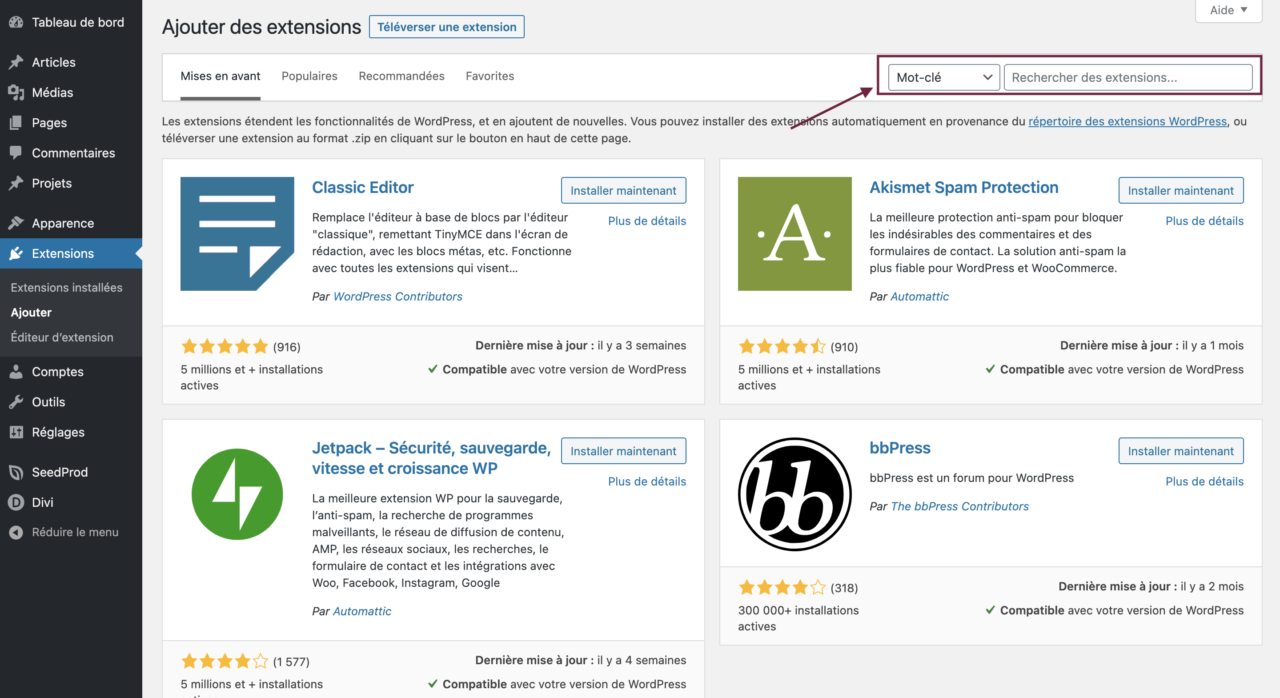The width and height of the screenshot is (1280, 698).
Task: Open Réglages via the settings icon
Action: (x=16, y=432)
